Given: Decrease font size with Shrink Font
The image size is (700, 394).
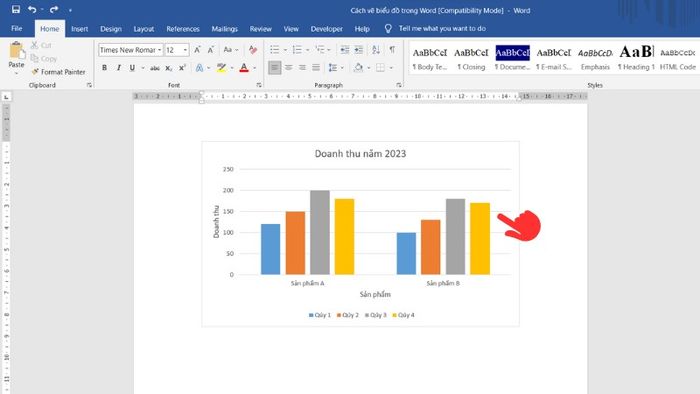Looking at the screenshot, I should click(211, 50).
